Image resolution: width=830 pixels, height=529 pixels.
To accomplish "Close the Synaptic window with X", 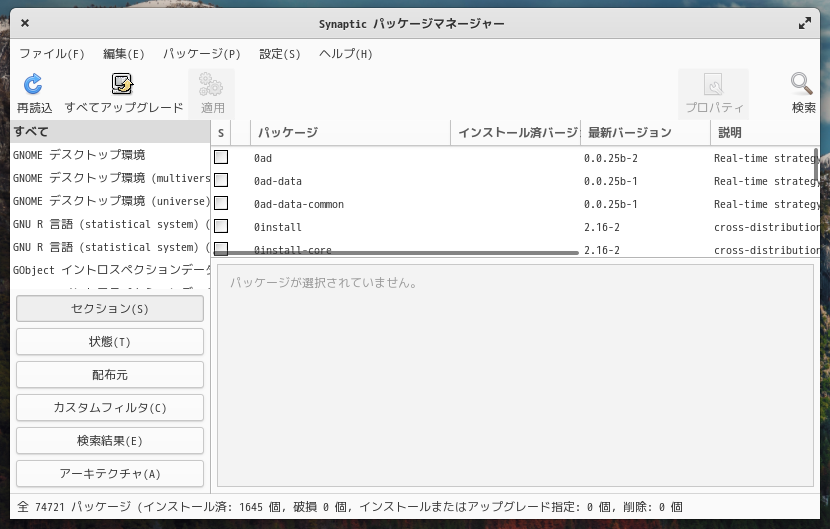I will [25, 23].
